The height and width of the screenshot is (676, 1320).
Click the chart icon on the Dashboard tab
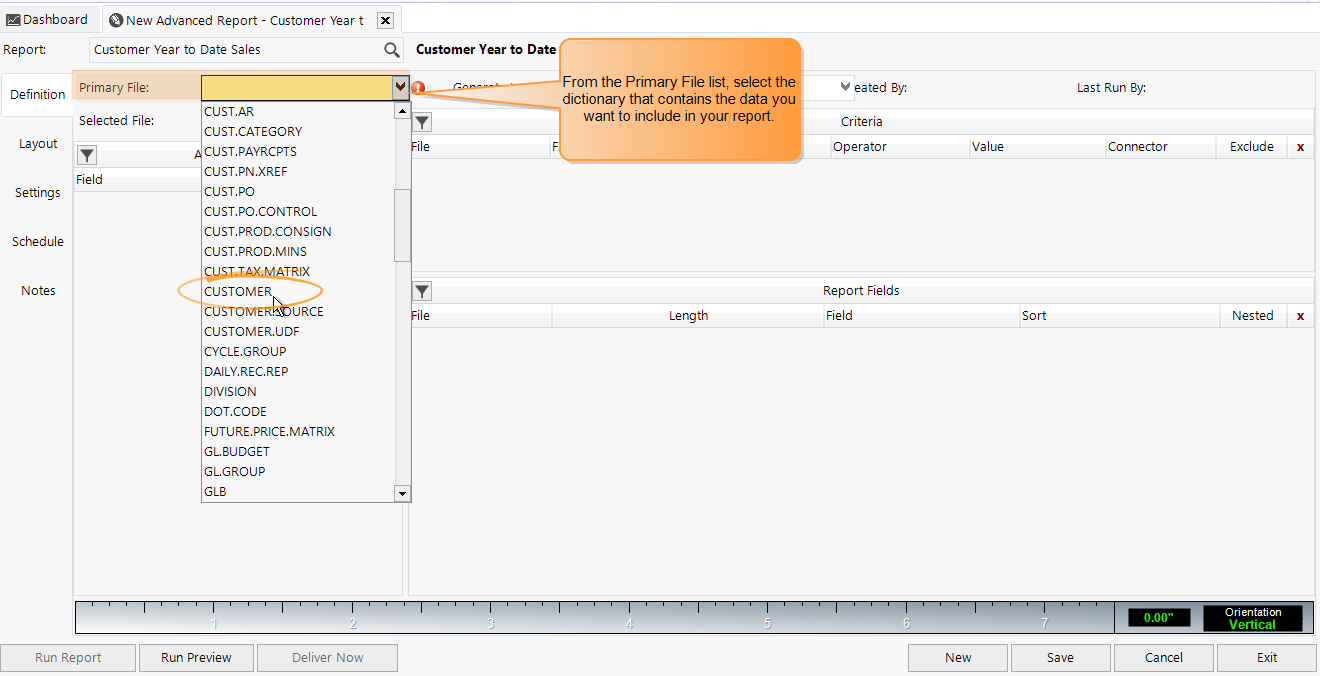click(14, 19)
